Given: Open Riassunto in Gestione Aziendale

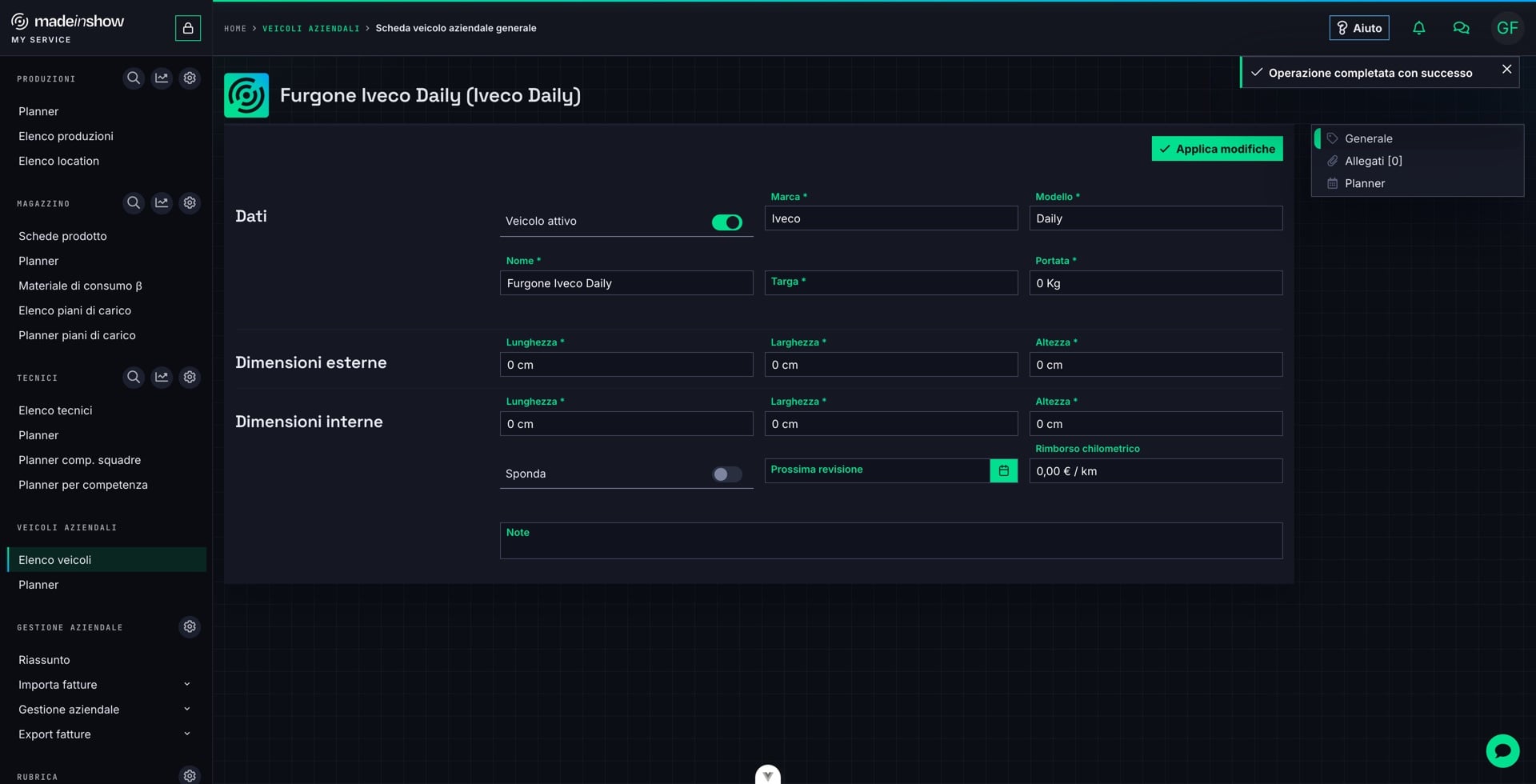Looking at the screenshot, I should click(44, 660).
